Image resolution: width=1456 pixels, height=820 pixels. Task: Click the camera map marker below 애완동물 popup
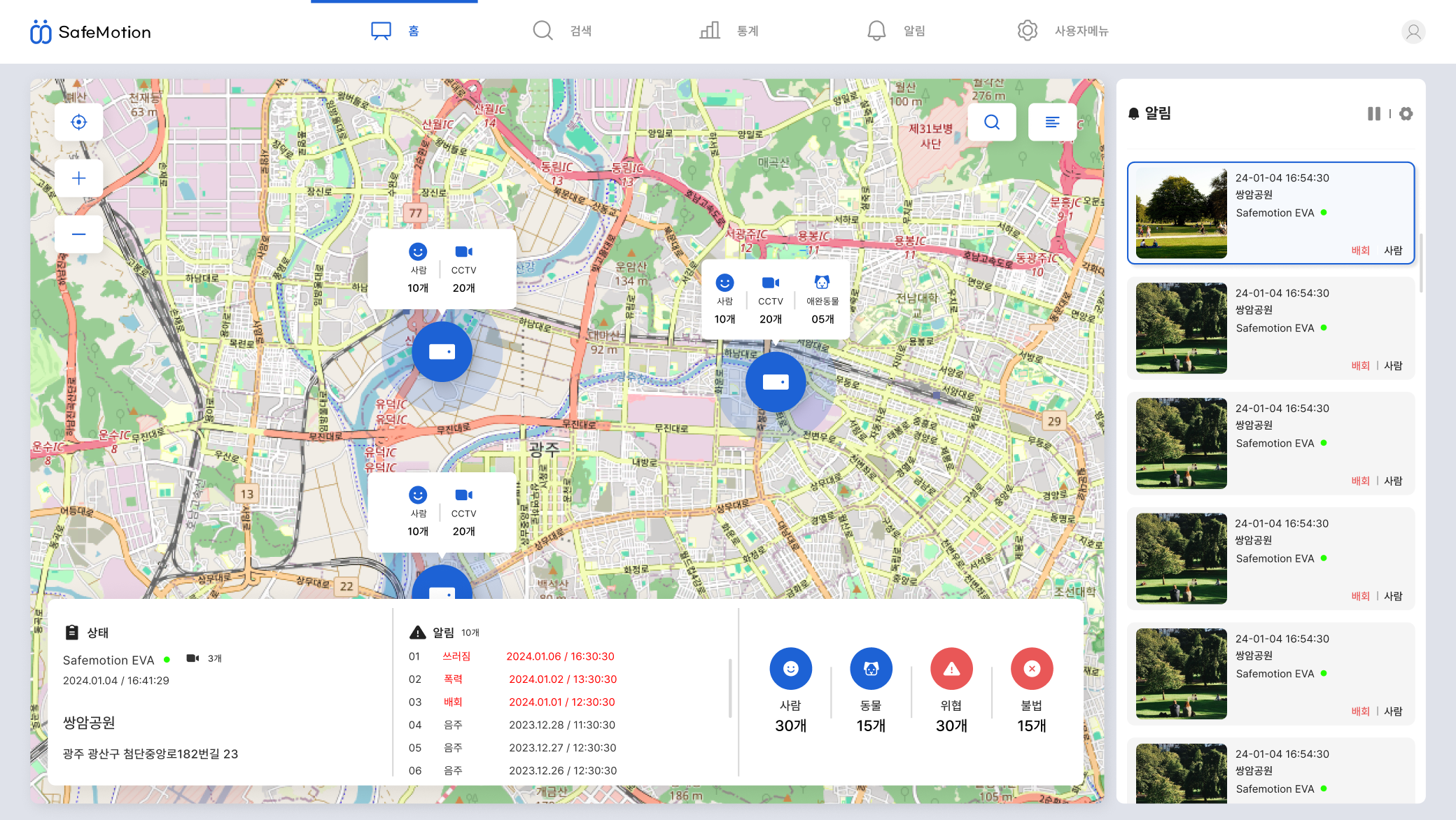click(x=776, y=382)
